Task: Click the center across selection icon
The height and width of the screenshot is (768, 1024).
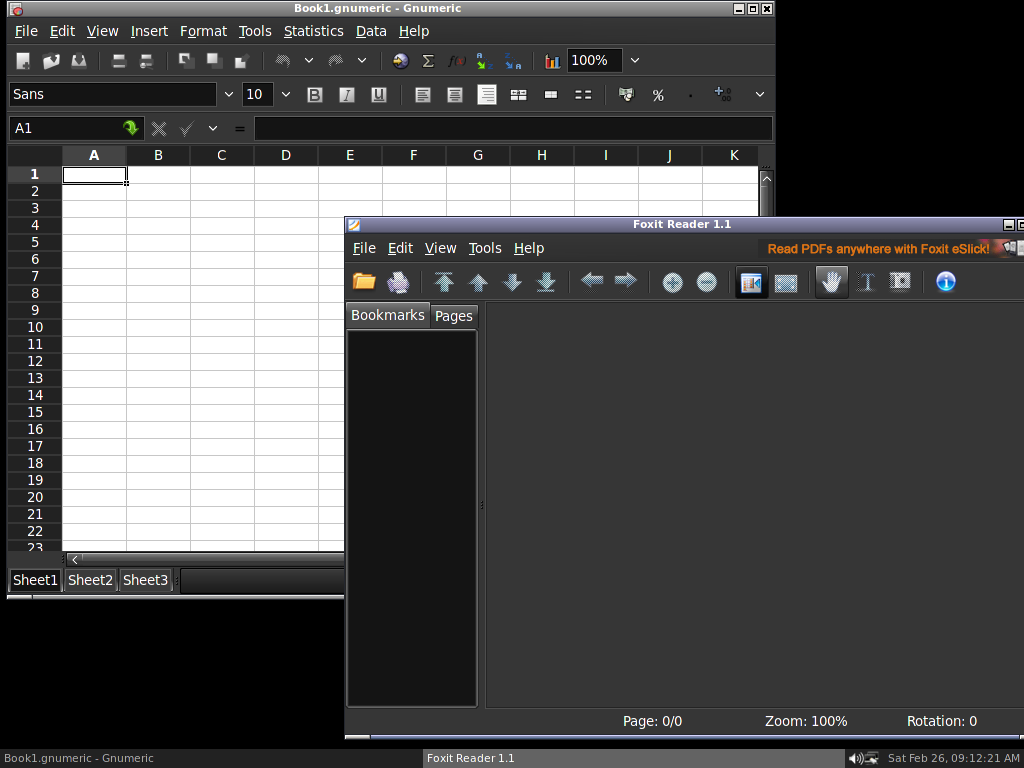Action: tap(519, 95)
